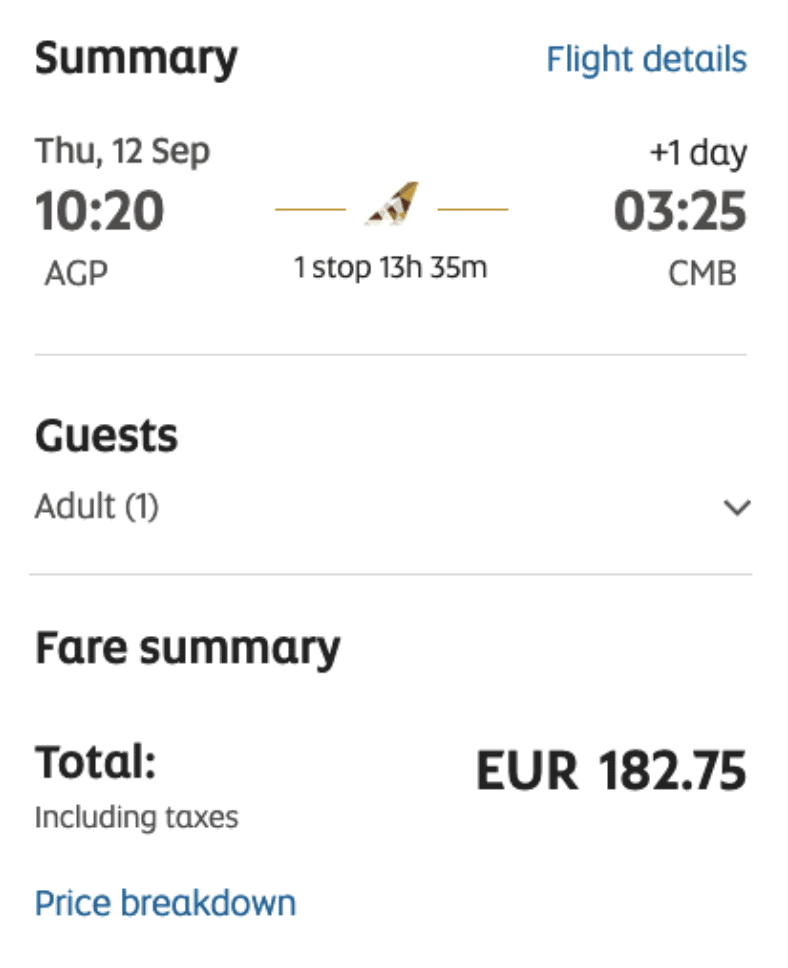Click the Thu, 12 Sep departure date
Screen dimensions: 788x968
(122, 152)
